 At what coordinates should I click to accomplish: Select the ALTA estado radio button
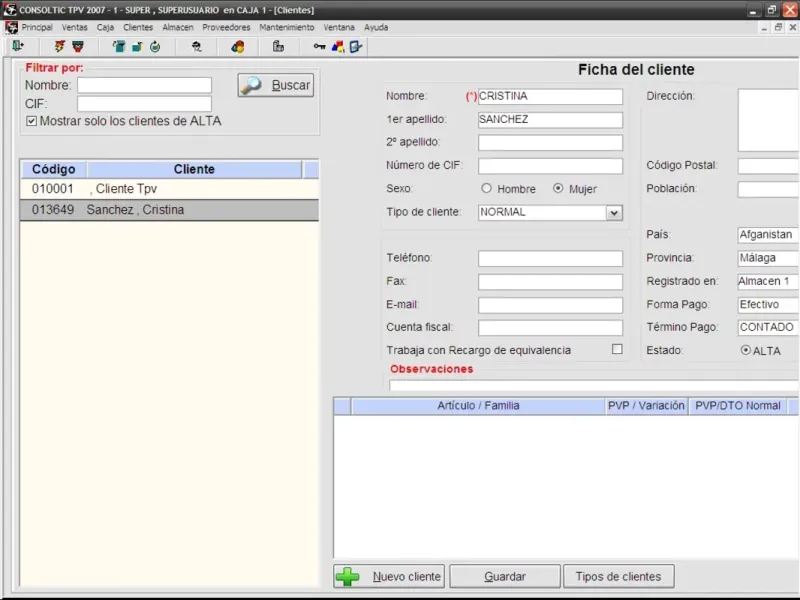click(746, 350)
